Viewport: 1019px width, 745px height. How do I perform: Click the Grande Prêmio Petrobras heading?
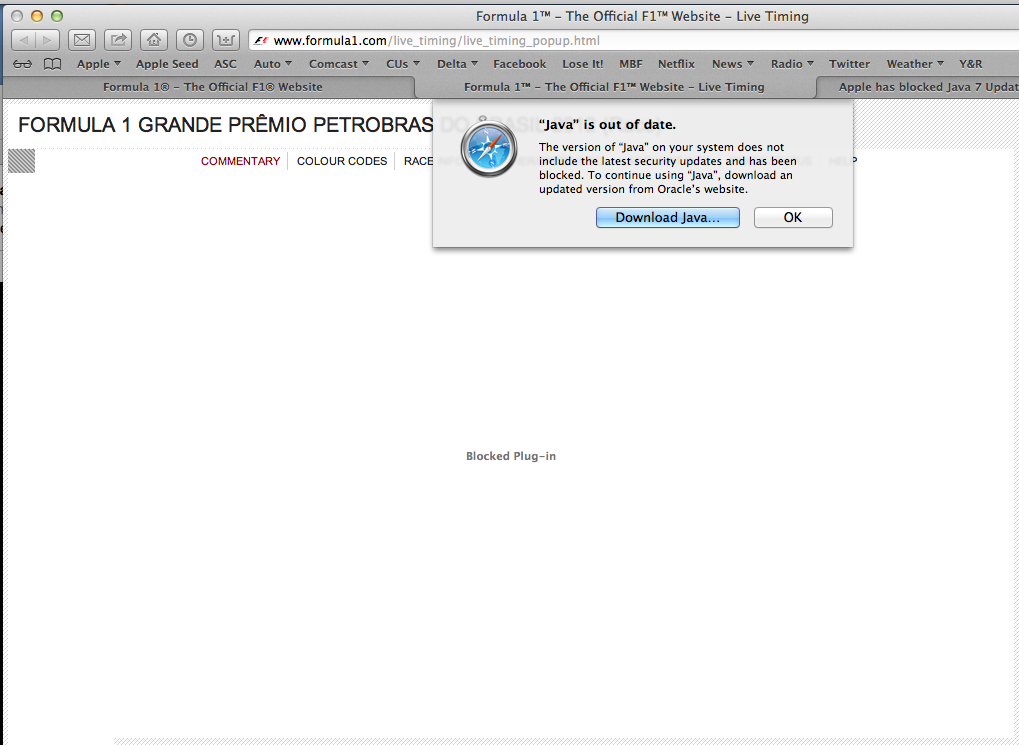pyautogui.click(x=226, y=125)
